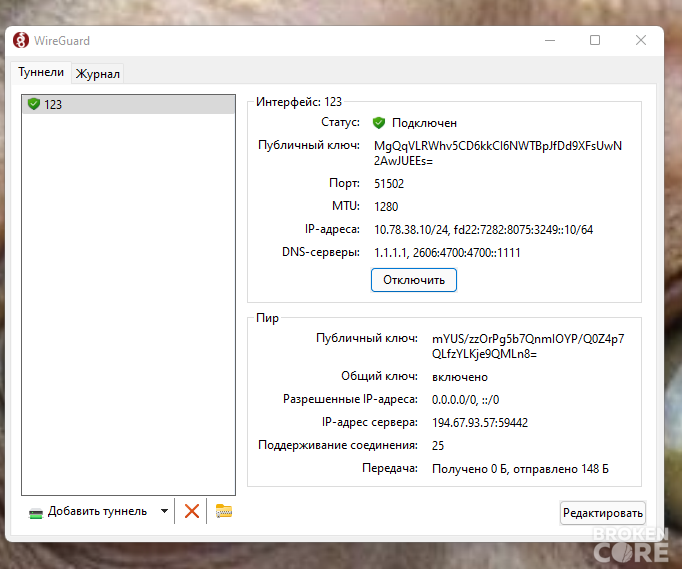This screenshot has height=569, width=682.
Task: Click the MTU value 1280
Action: point(386,207)
